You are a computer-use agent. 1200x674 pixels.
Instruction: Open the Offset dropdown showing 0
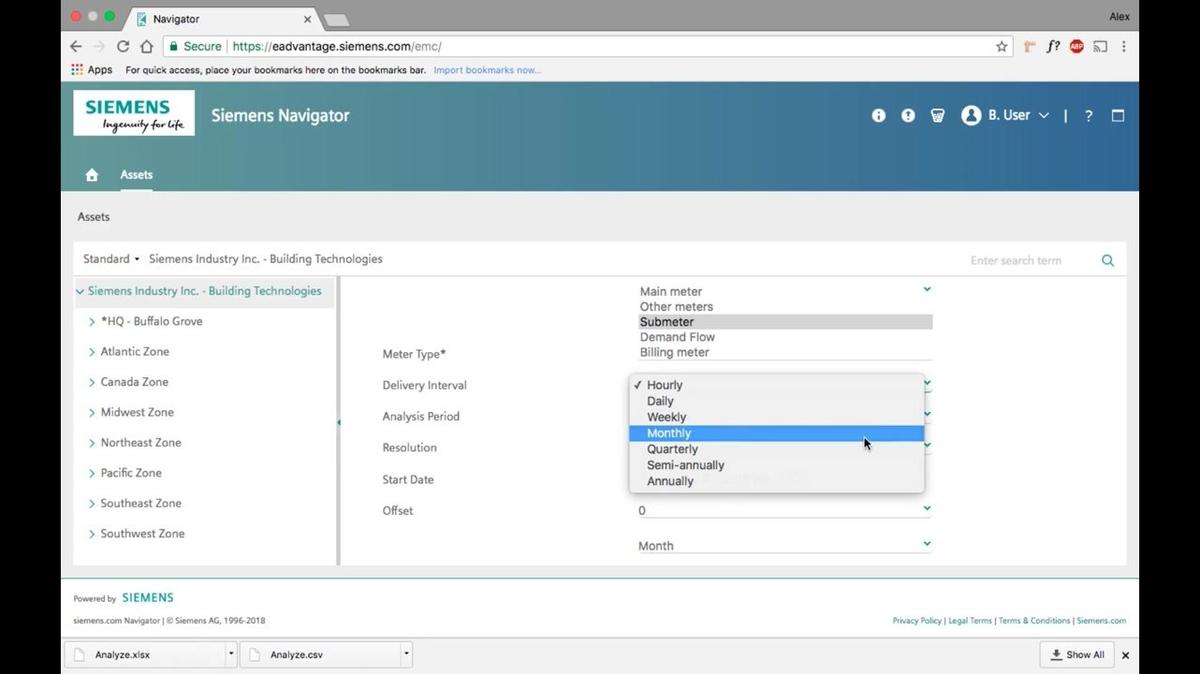(785, 510)
